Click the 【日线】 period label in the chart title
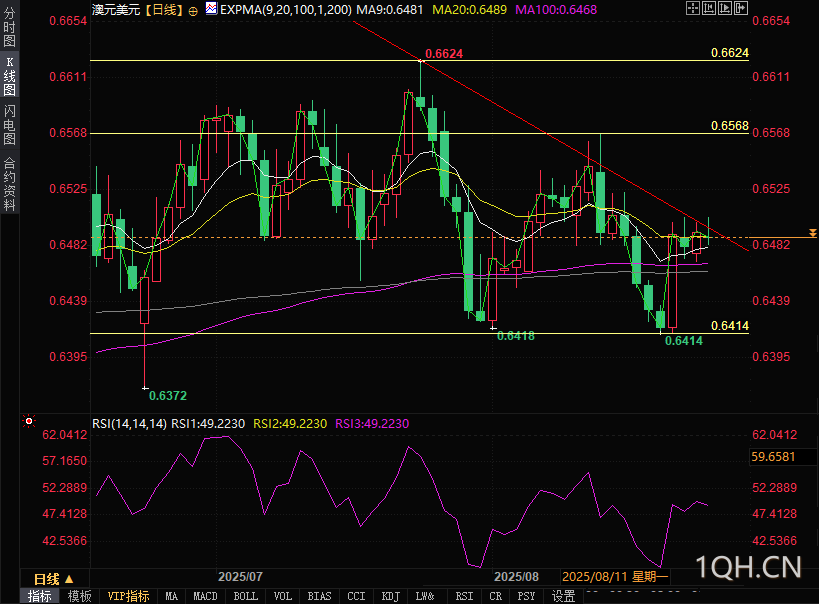This screenshot has height=604, width=819. click(164, 9)
